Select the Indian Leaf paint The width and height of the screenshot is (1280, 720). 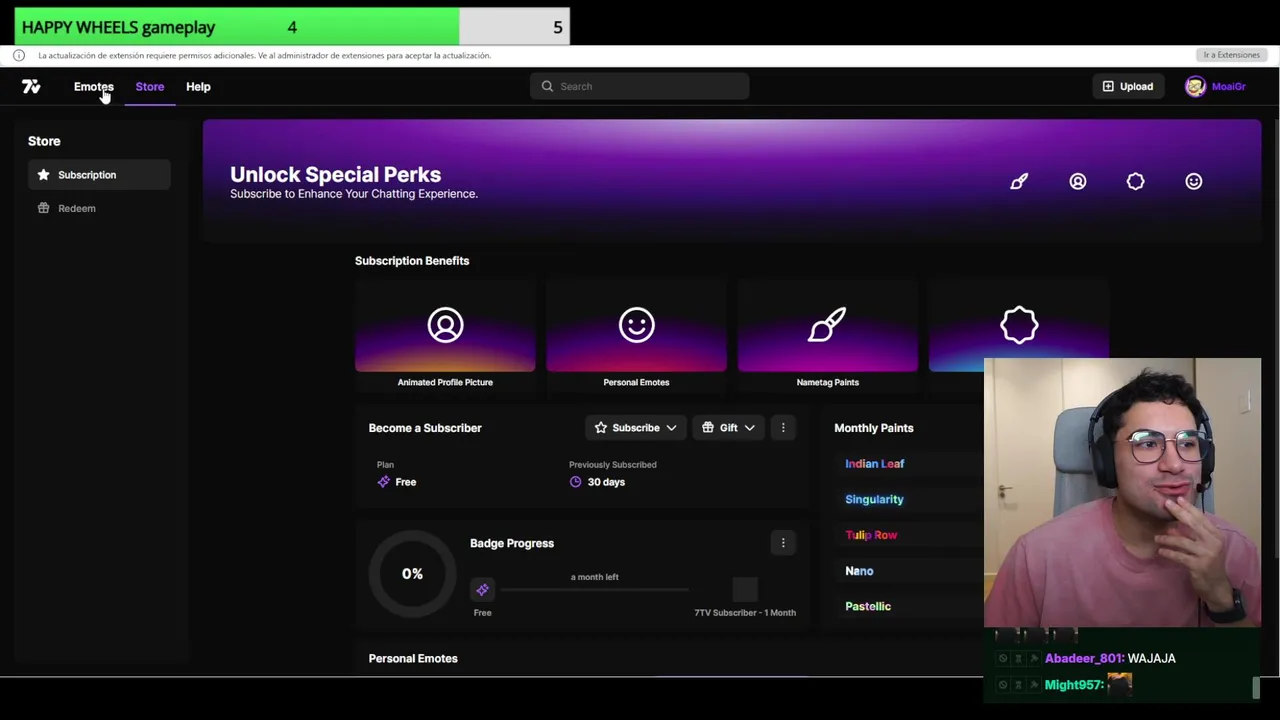point(874,464)
